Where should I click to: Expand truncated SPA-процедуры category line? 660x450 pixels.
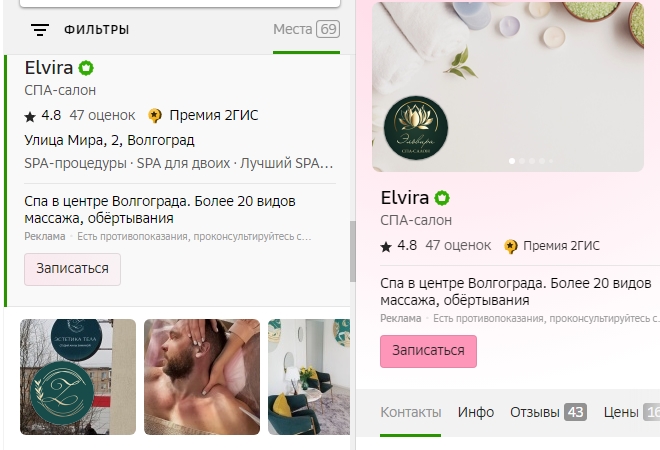(x=178, y=163)
